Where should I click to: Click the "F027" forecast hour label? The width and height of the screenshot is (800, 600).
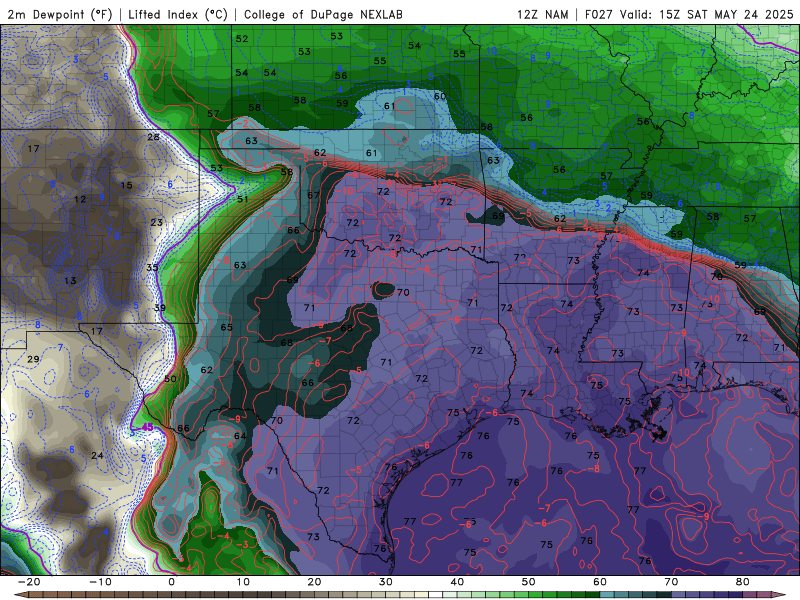pyautogui.click(x=598, y=15)
